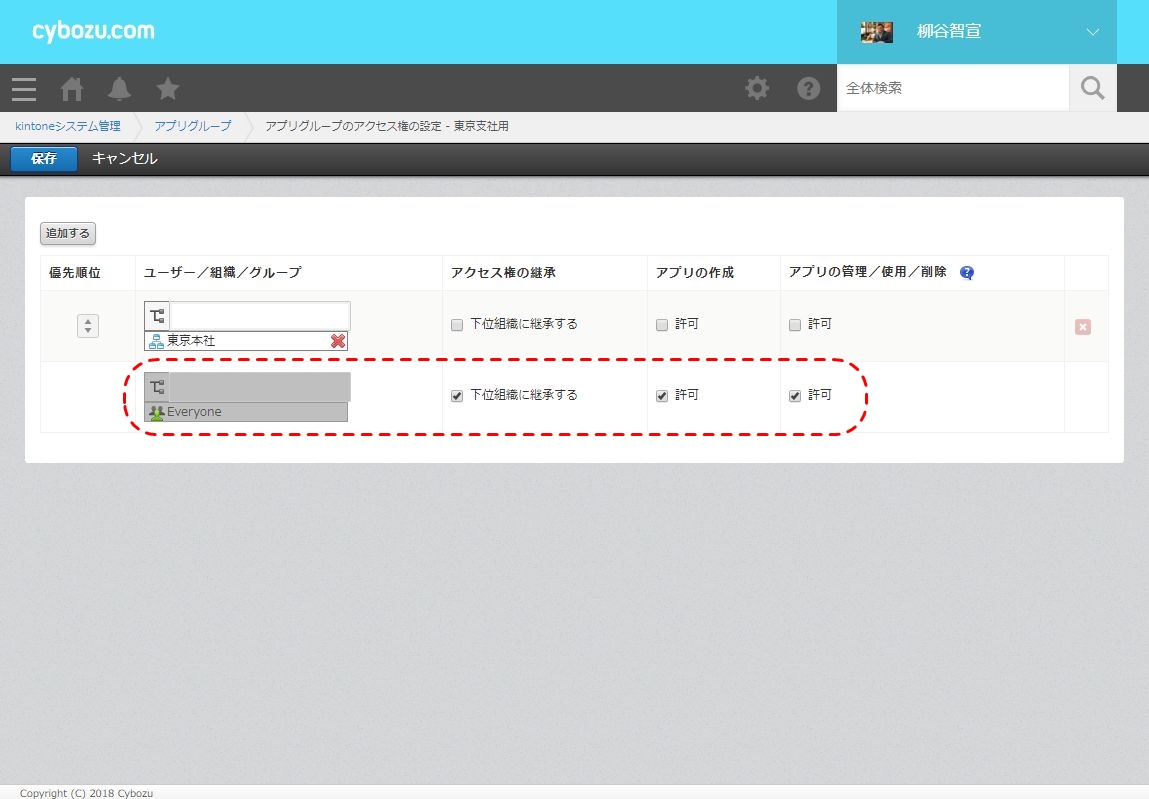This screenshot has height=799, width=1149.
Task: Click the Everyone entry text
Action: [x=194, y=412]
